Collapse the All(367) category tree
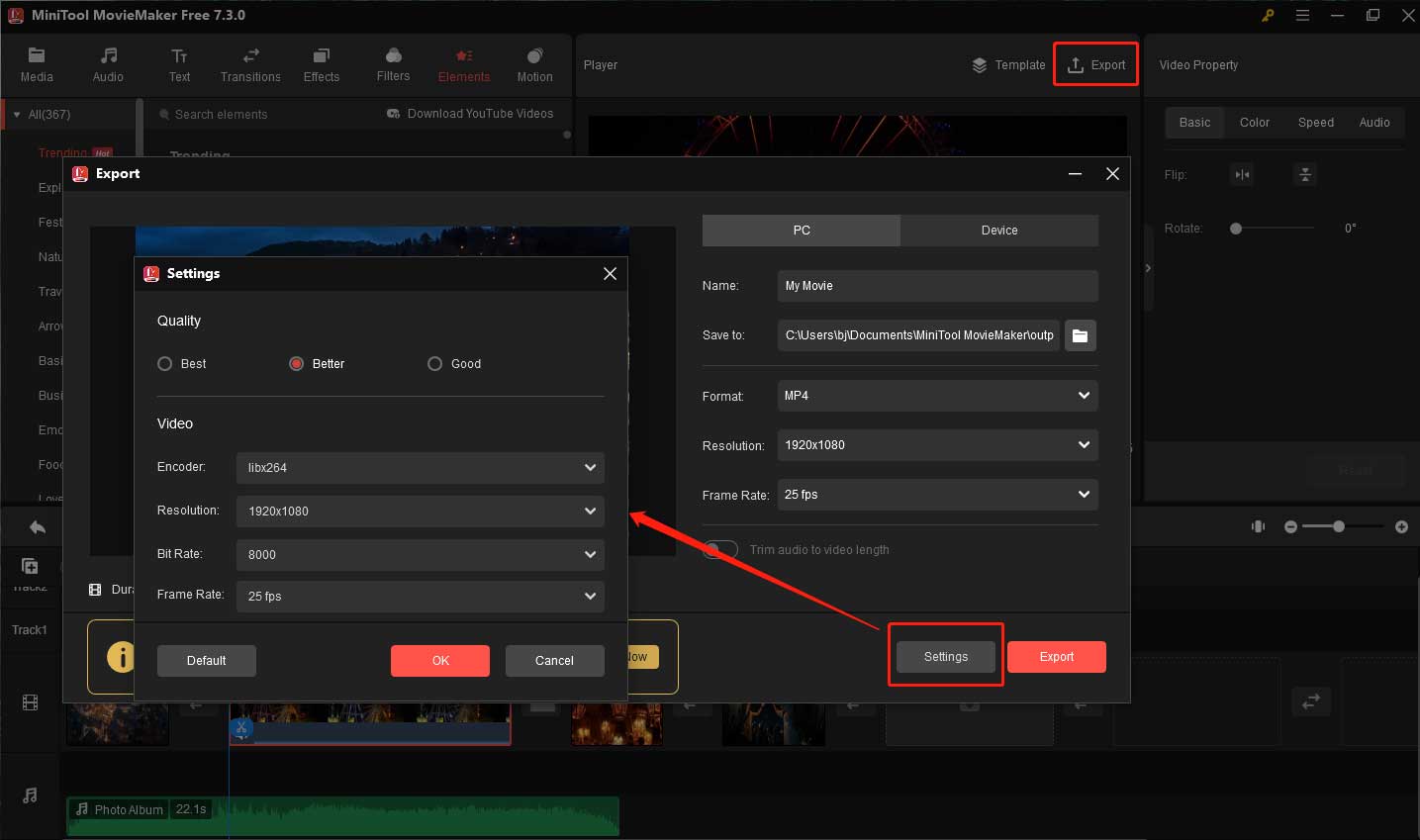This screenshot has width=1420, height=840. click(17, 115)
